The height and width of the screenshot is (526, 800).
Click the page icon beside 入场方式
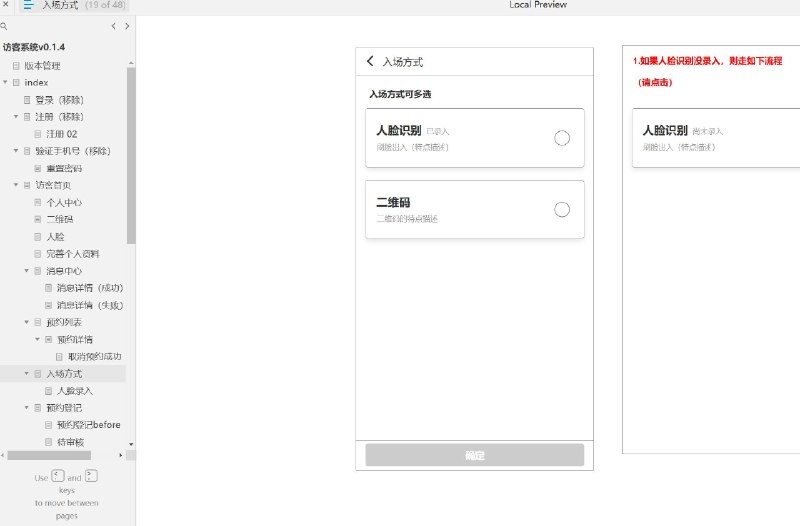click(x=38, y=373)
